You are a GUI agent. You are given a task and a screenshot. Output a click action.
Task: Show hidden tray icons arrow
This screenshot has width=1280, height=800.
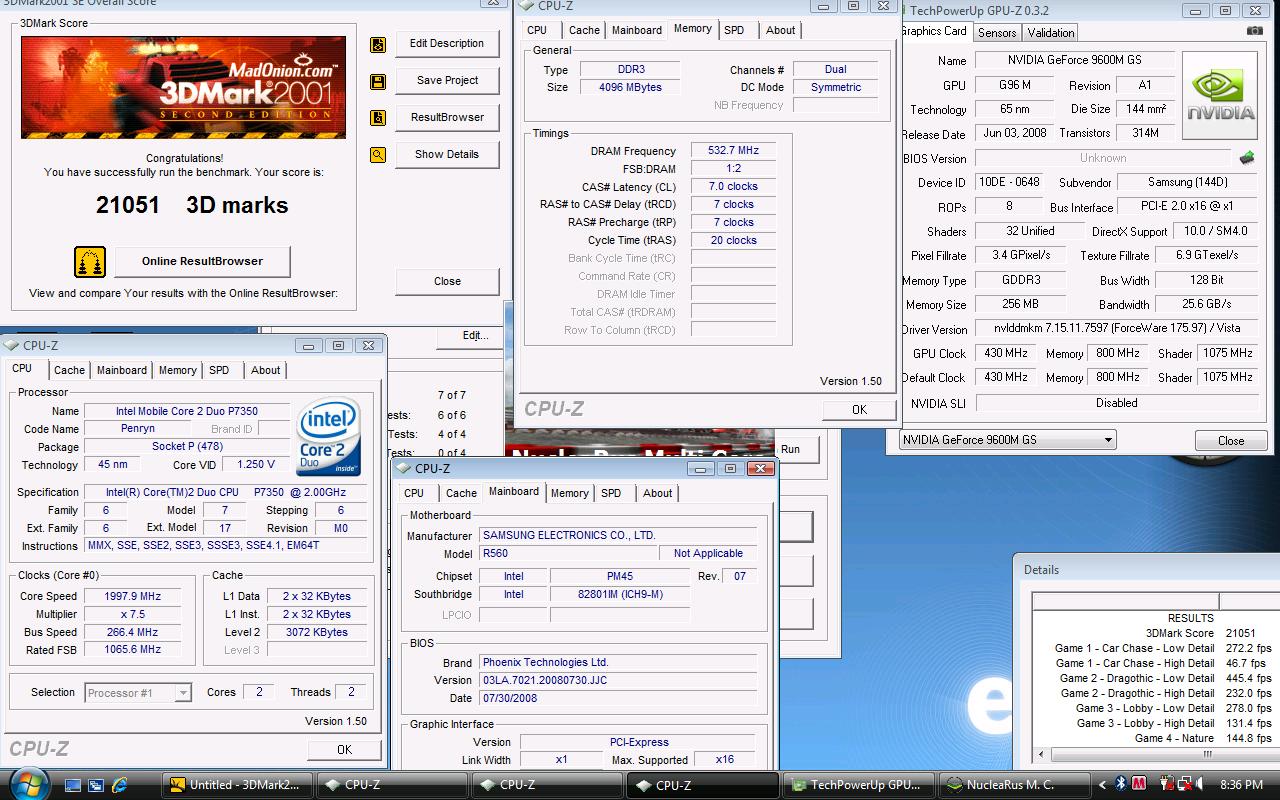[1103, 785]
